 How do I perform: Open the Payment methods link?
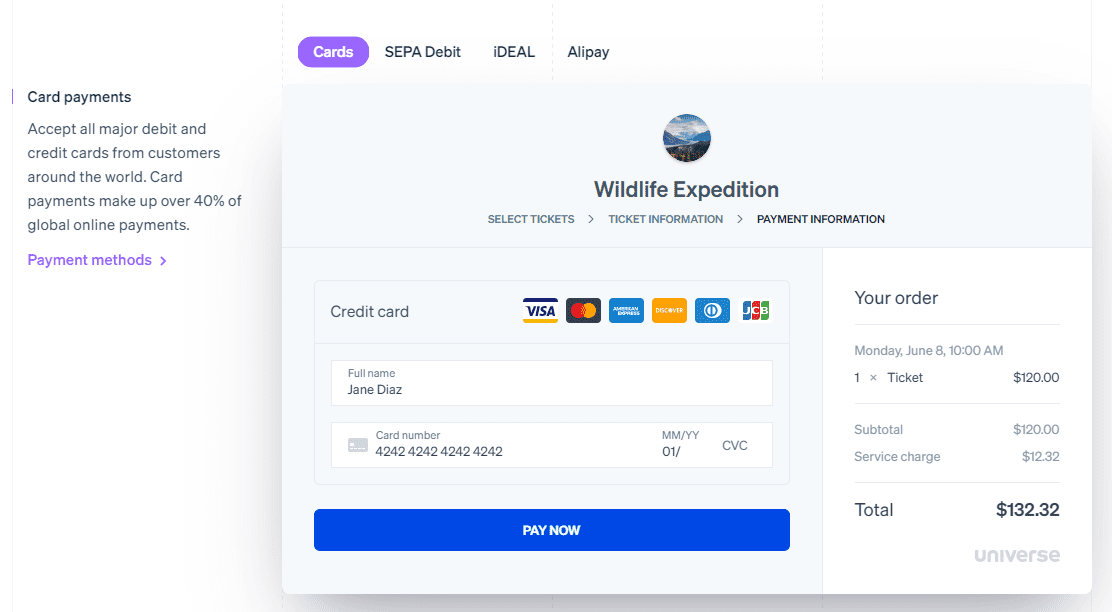(x=90, y=259)
